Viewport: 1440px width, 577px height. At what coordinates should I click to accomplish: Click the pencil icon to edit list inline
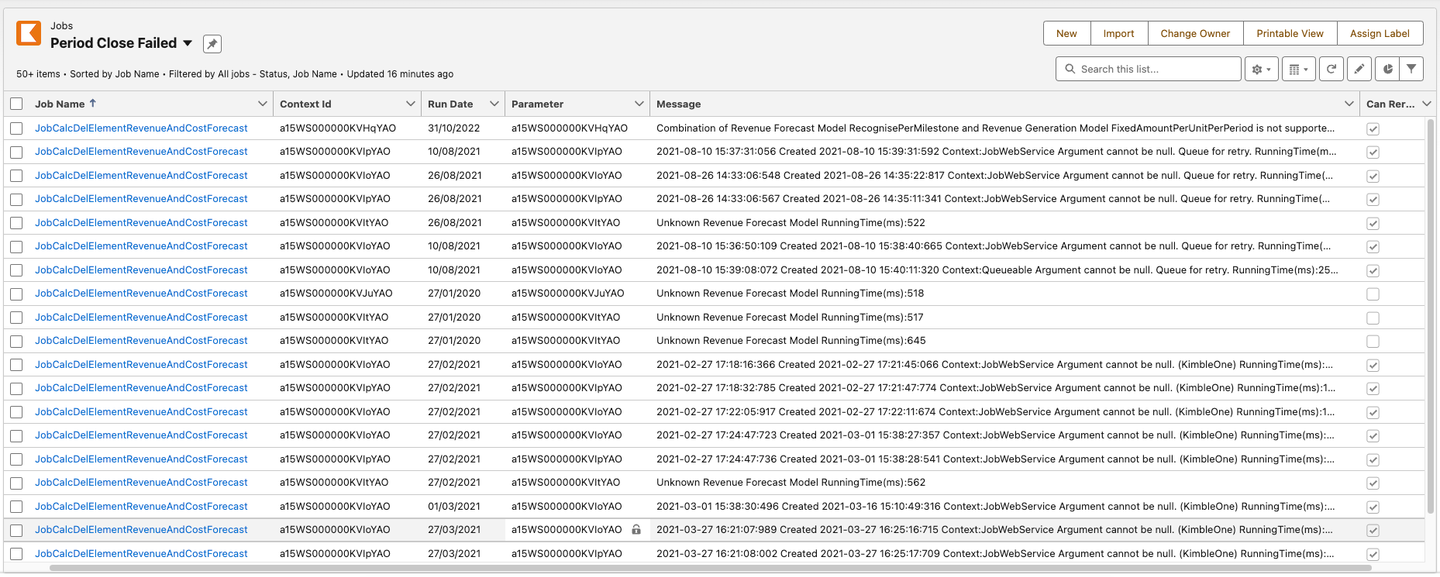click(1358, 69)
